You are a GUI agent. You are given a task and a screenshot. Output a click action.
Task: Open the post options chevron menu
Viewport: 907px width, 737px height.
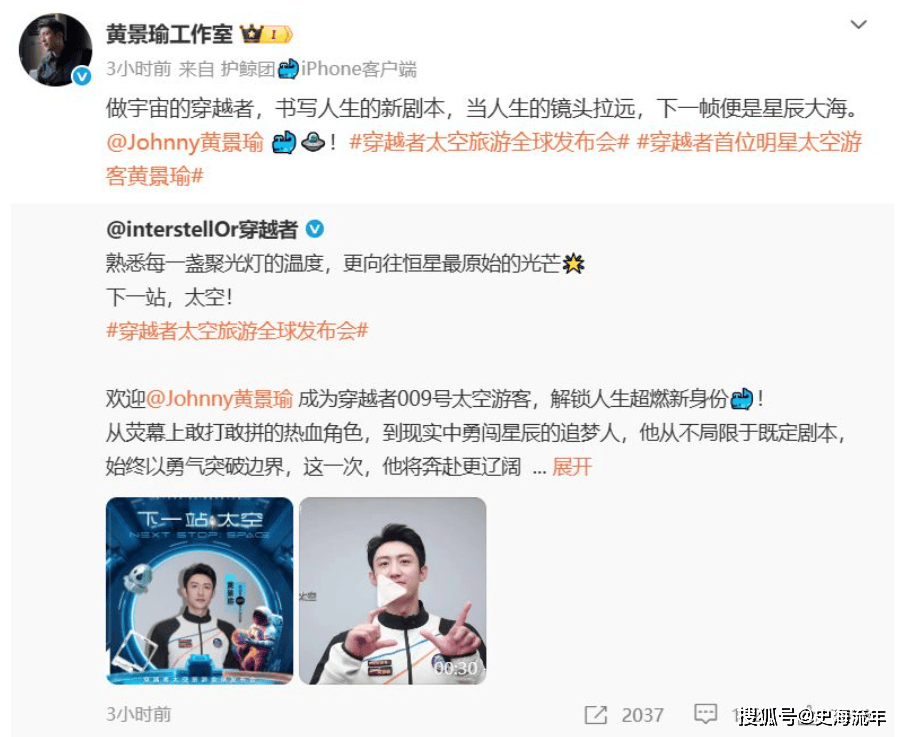click(x=858, y=24)
